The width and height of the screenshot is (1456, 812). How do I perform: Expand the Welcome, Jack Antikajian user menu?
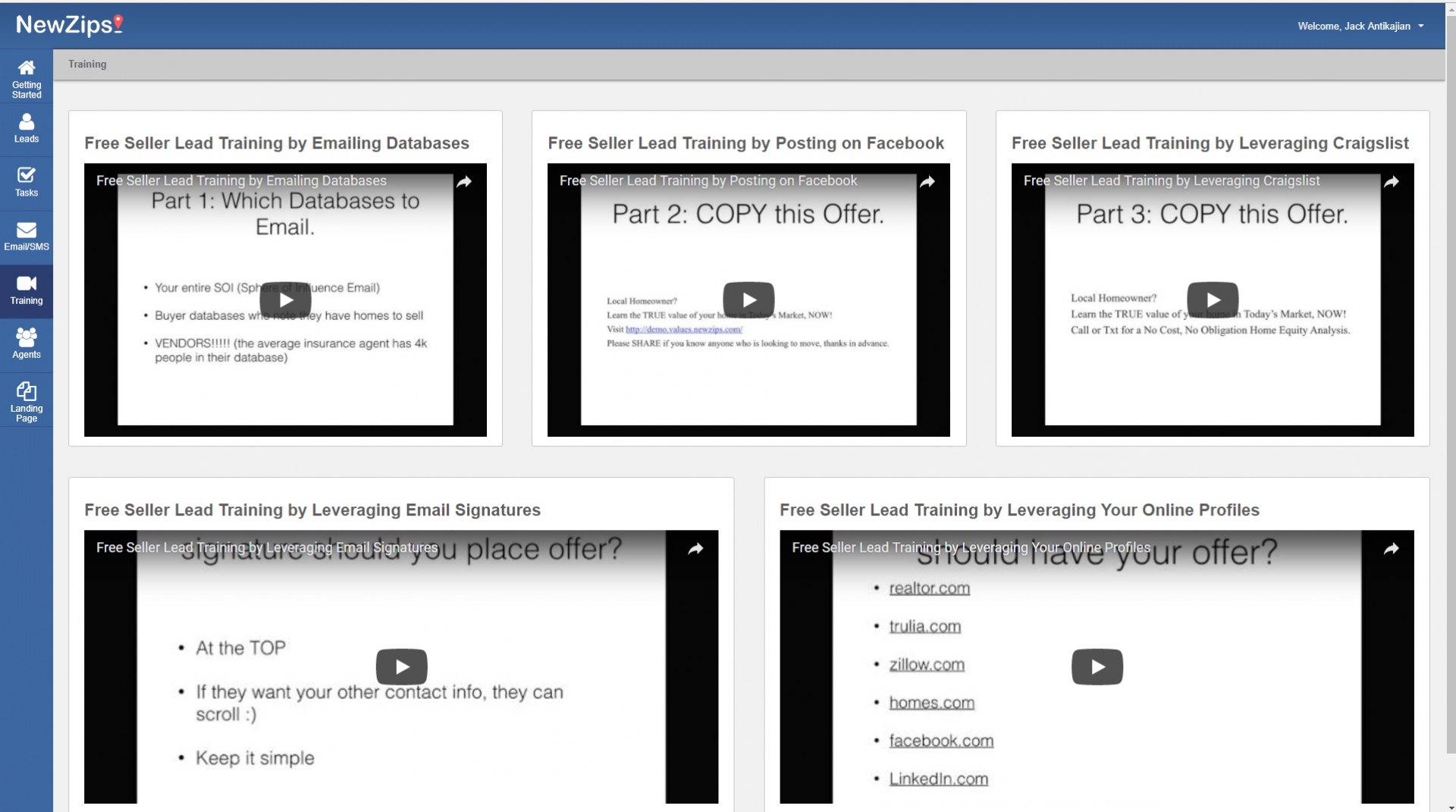coord(1360,26)
